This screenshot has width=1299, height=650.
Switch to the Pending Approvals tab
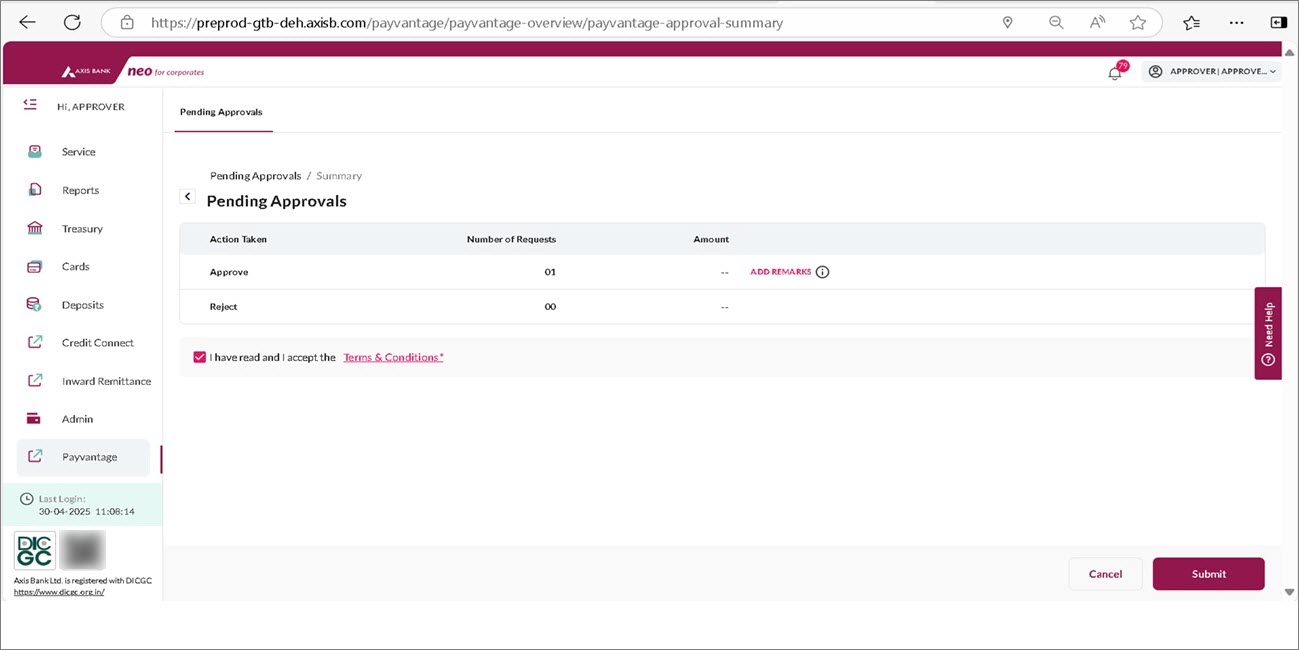[x=221, y=112]
